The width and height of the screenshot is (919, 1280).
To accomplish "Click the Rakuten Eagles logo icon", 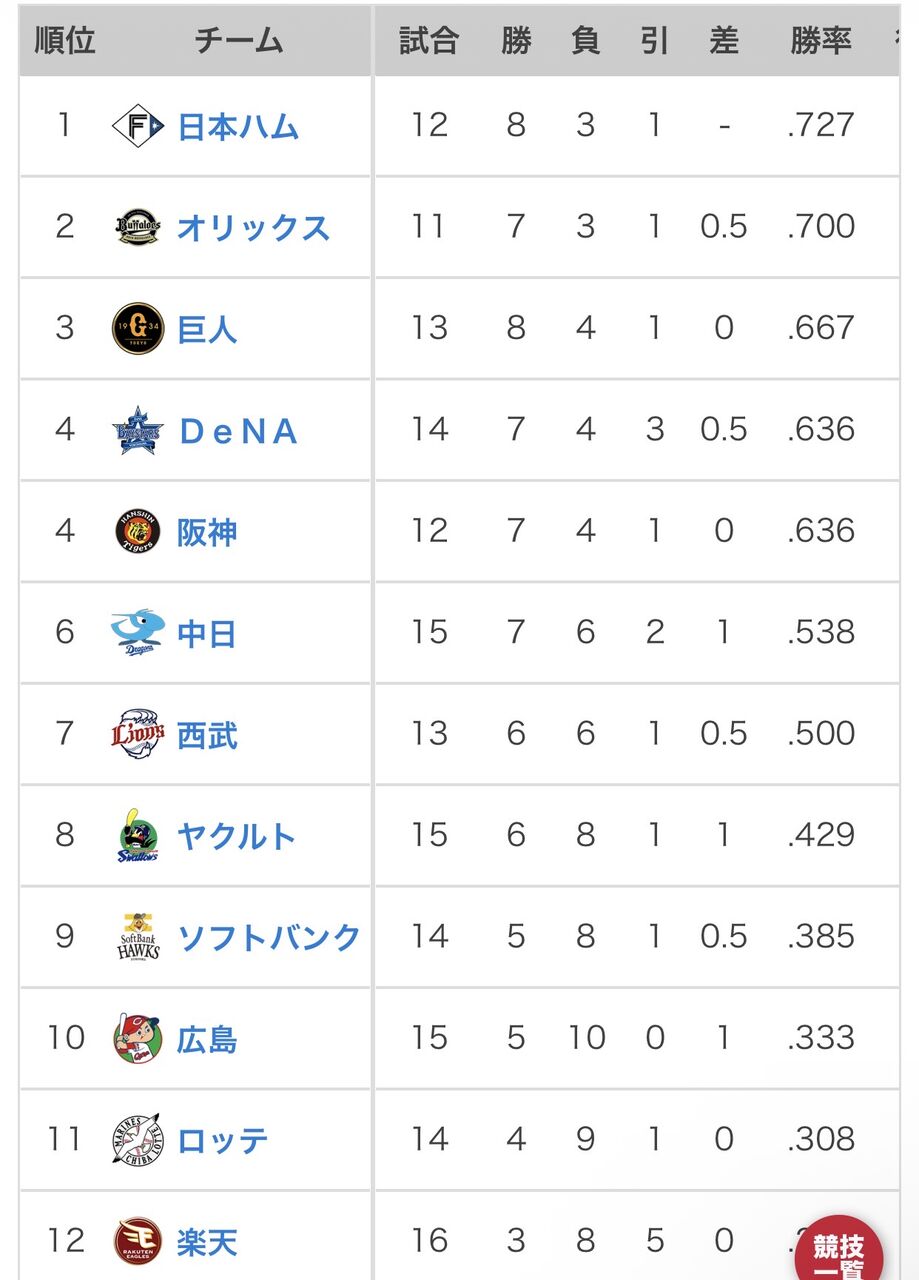I will pyautogui.click(x=137, y=1241).
